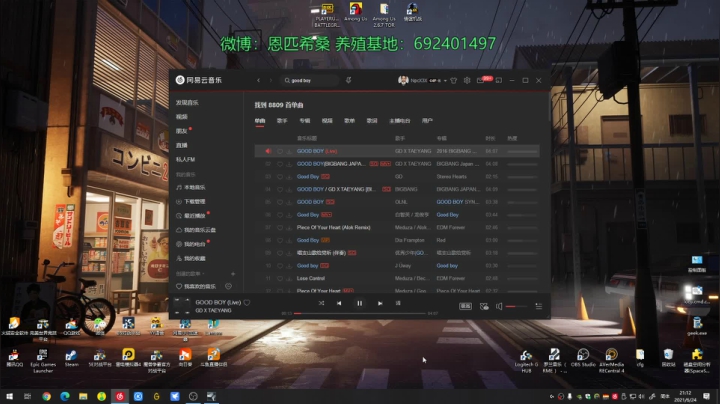Switch to the 歌手 artists tab
The image size is (720, 404).
[x=282, y=121]
